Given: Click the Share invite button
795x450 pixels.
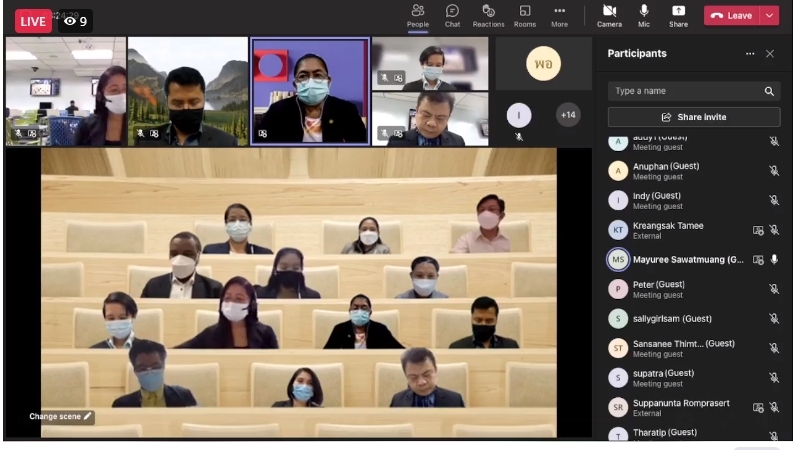Looking at the screenshot, I should (x=694, y=117).
